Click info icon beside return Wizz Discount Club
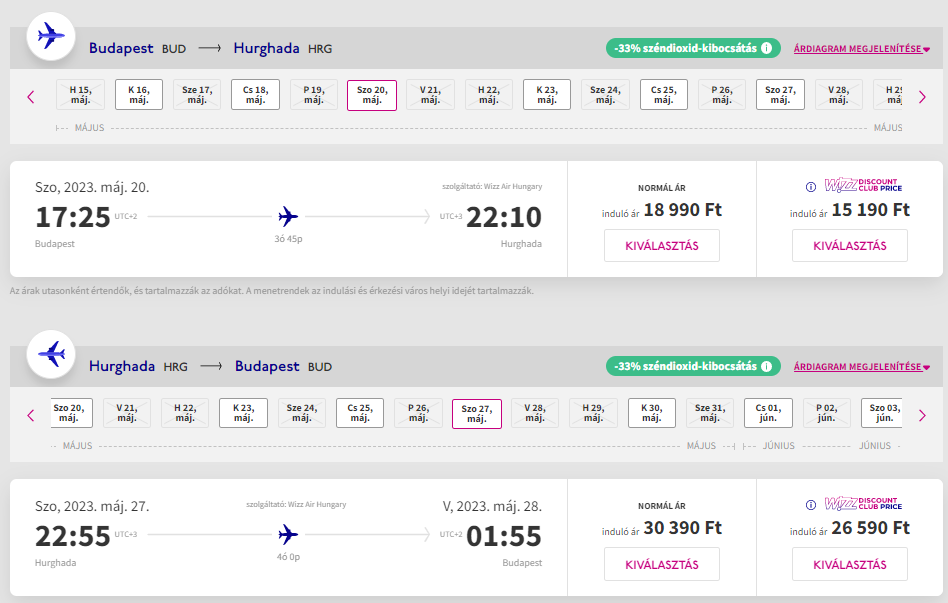The image size is (948, 603). tap(811, 504)
